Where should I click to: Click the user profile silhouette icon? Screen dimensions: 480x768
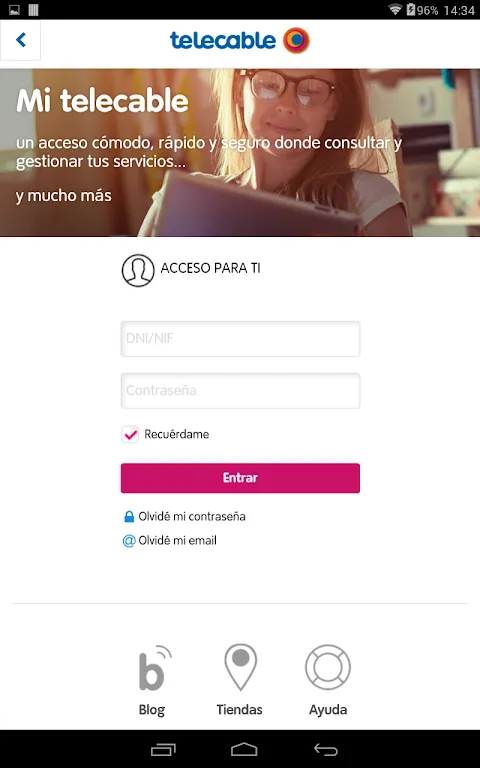138,270
